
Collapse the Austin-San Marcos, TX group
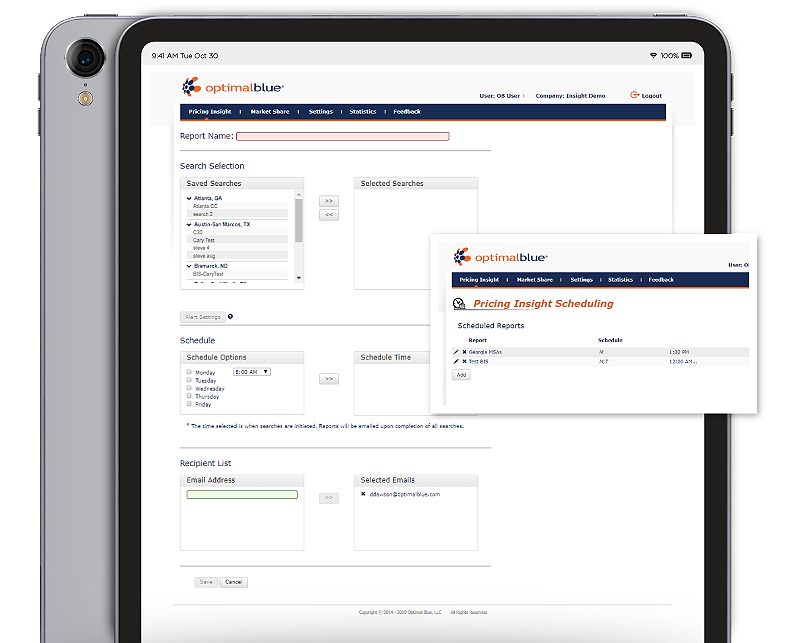click(189, 224)
